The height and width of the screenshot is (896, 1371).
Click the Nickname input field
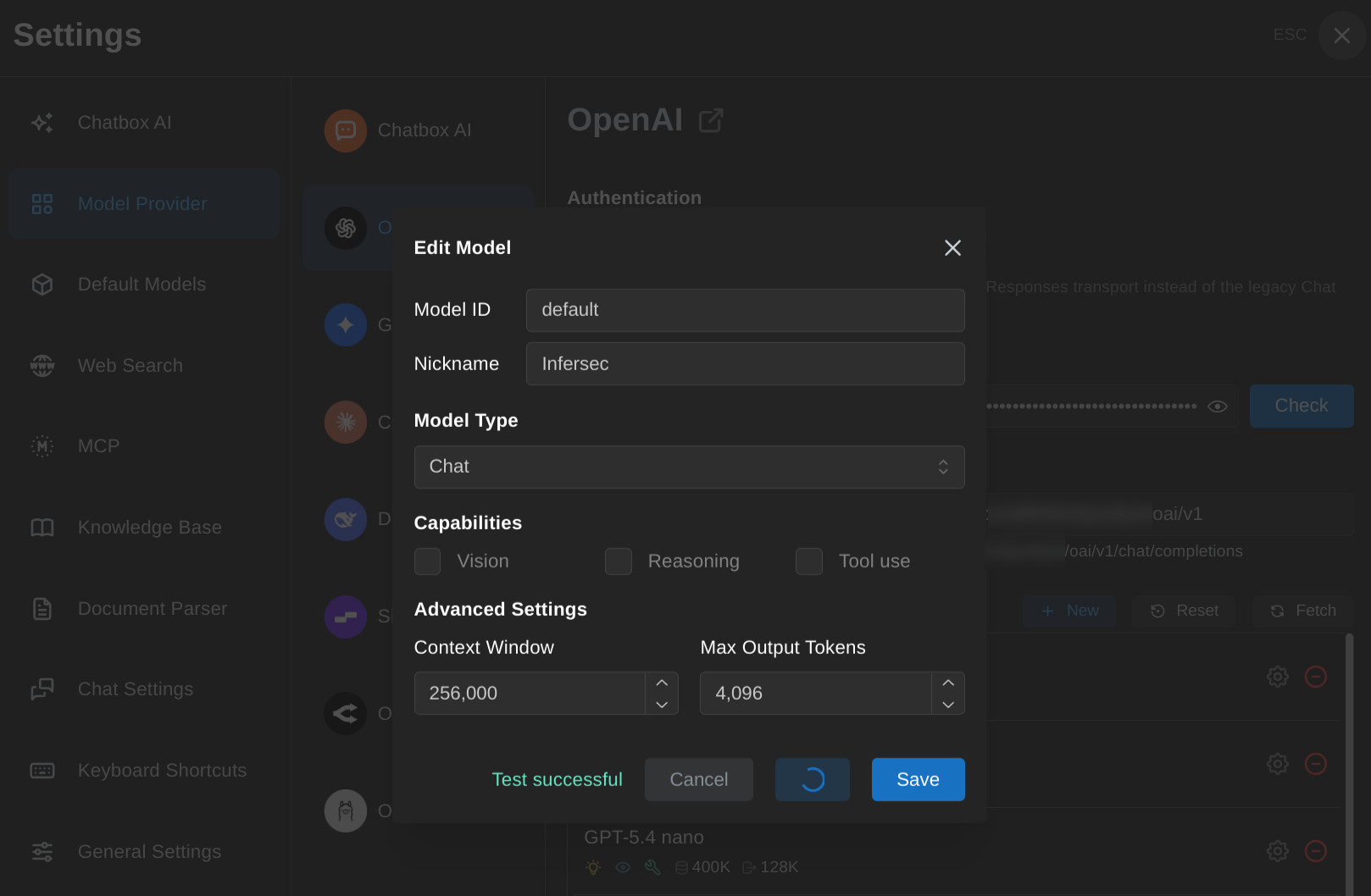click(x=745, y=363)
